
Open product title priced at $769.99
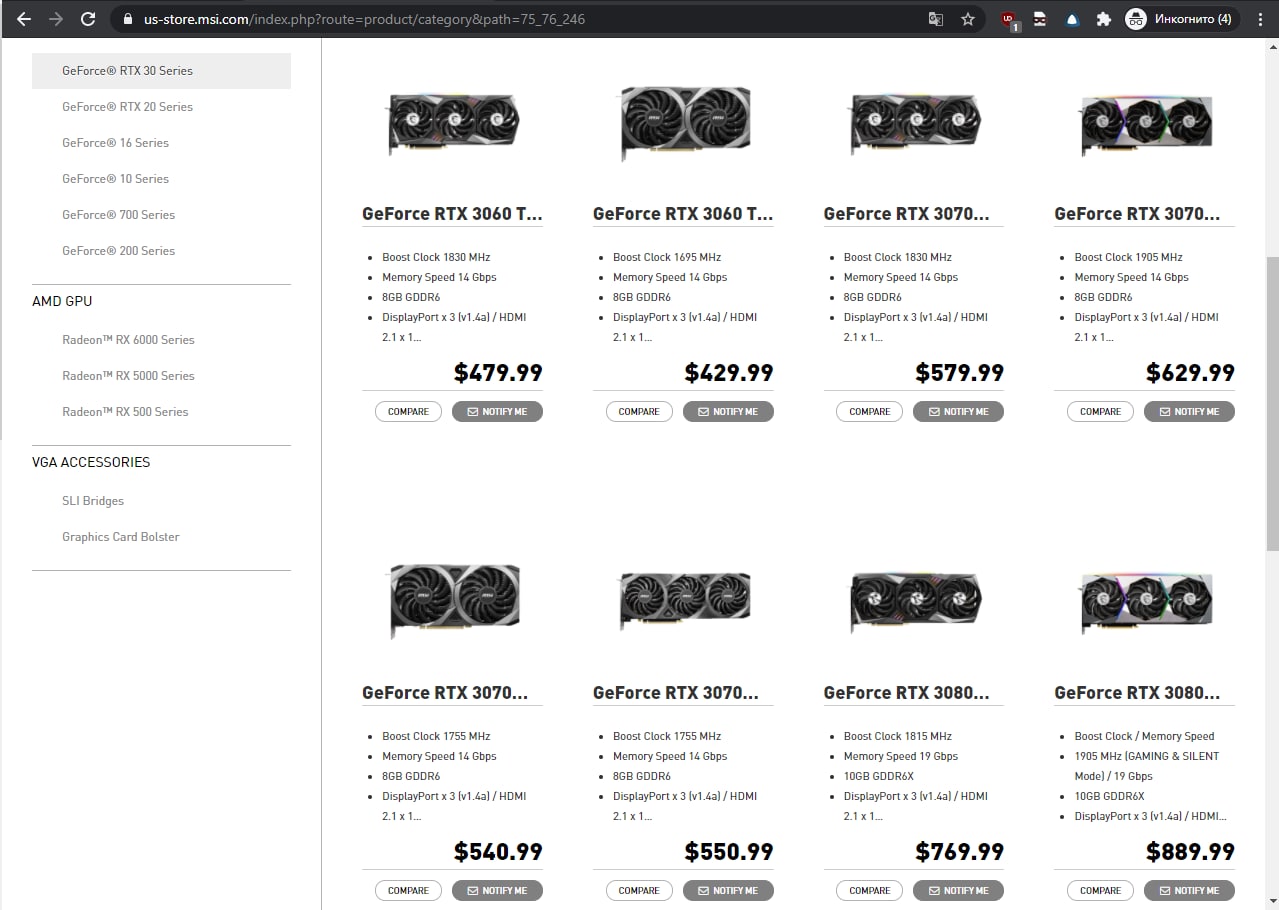point(906,693)
